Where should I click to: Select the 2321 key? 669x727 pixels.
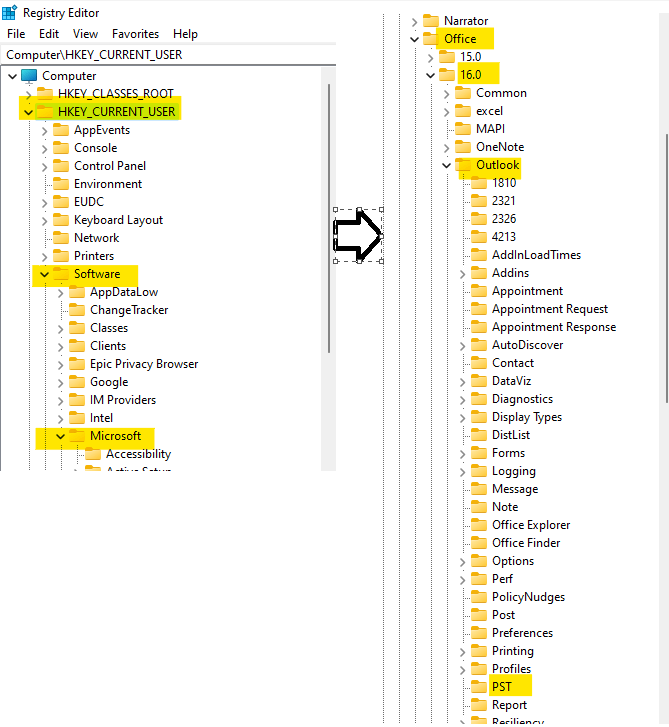503,201
